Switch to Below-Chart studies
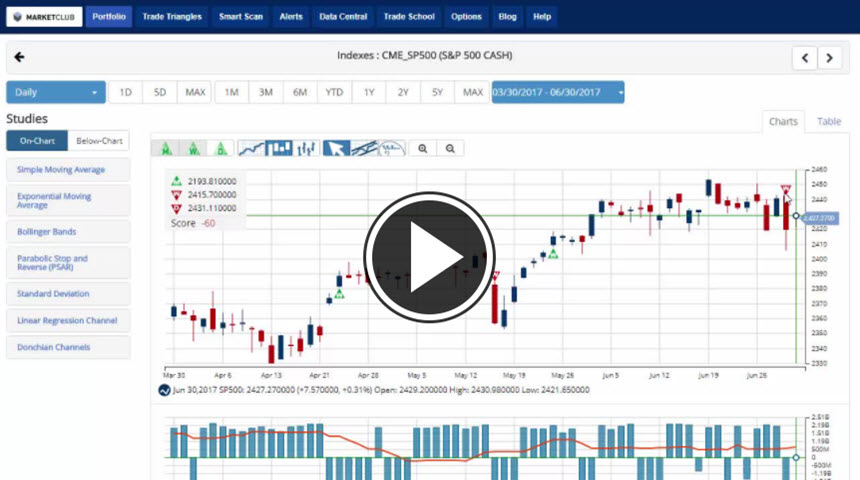Image resolution: width=860 pixels, height=480 pixels. click(x=99, y=141)
